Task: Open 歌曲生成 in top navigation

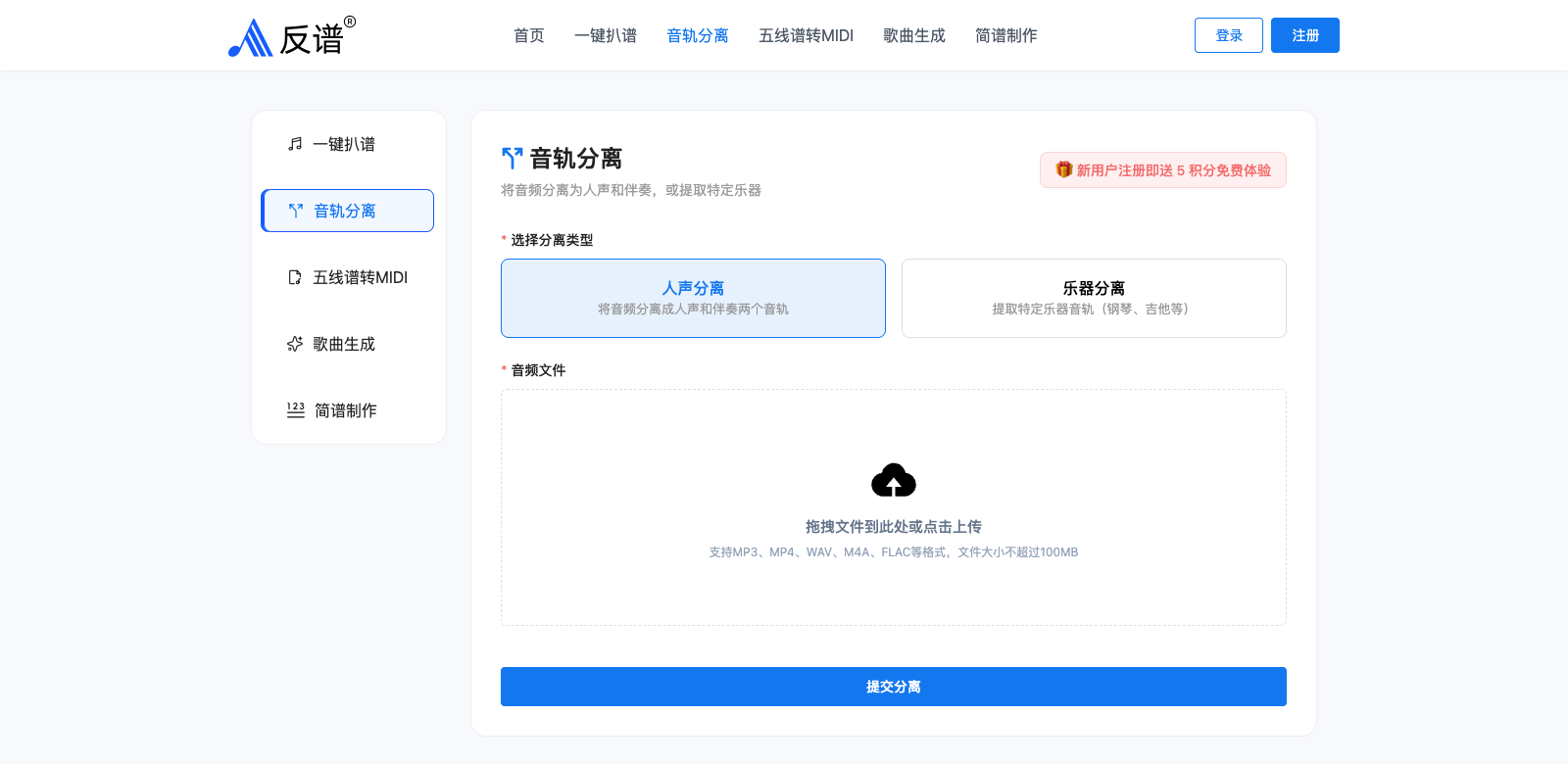Action: (x=914, y=35)
